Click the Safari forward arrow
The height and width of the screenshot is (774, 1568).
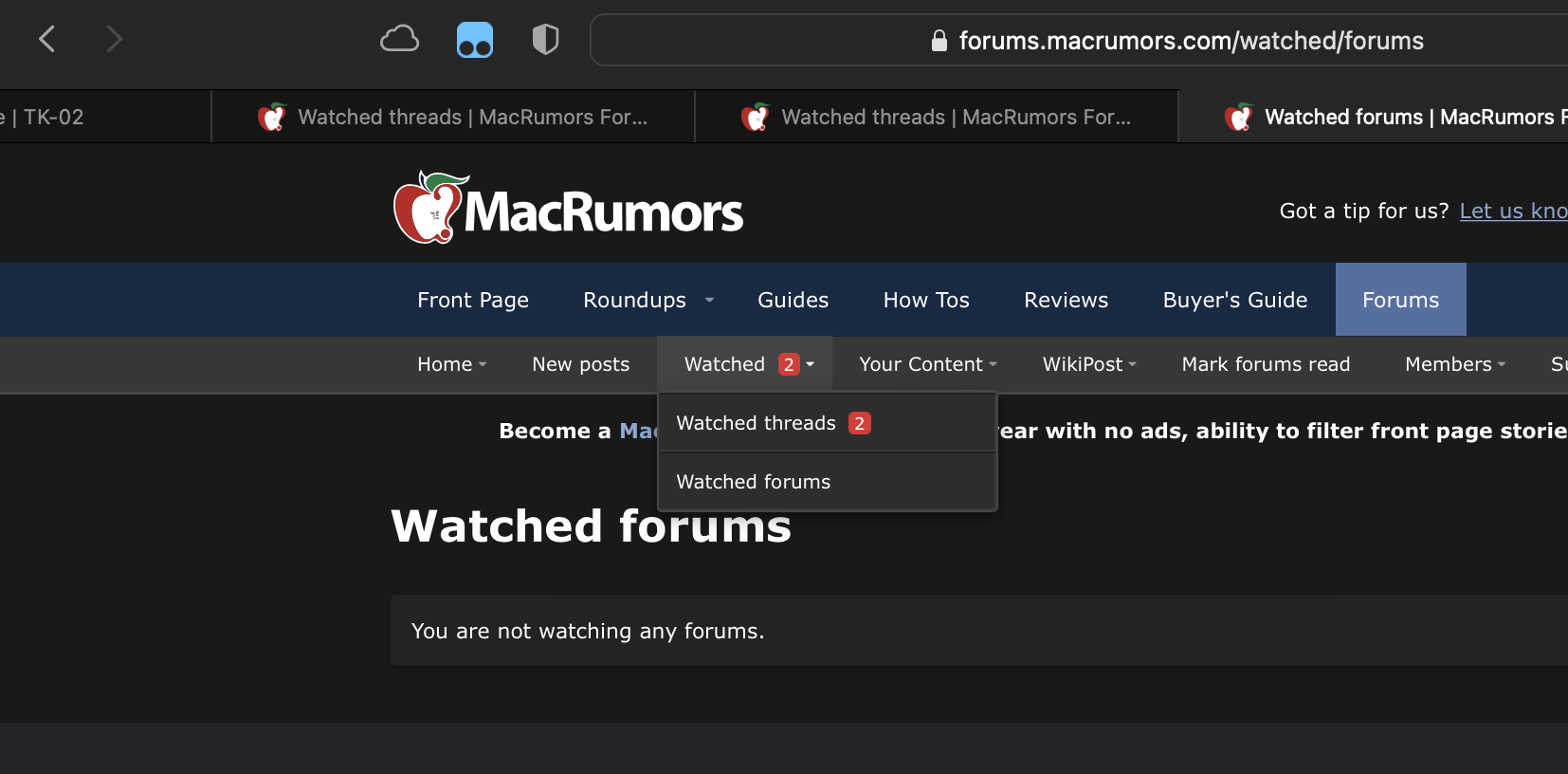coord(114,39)
